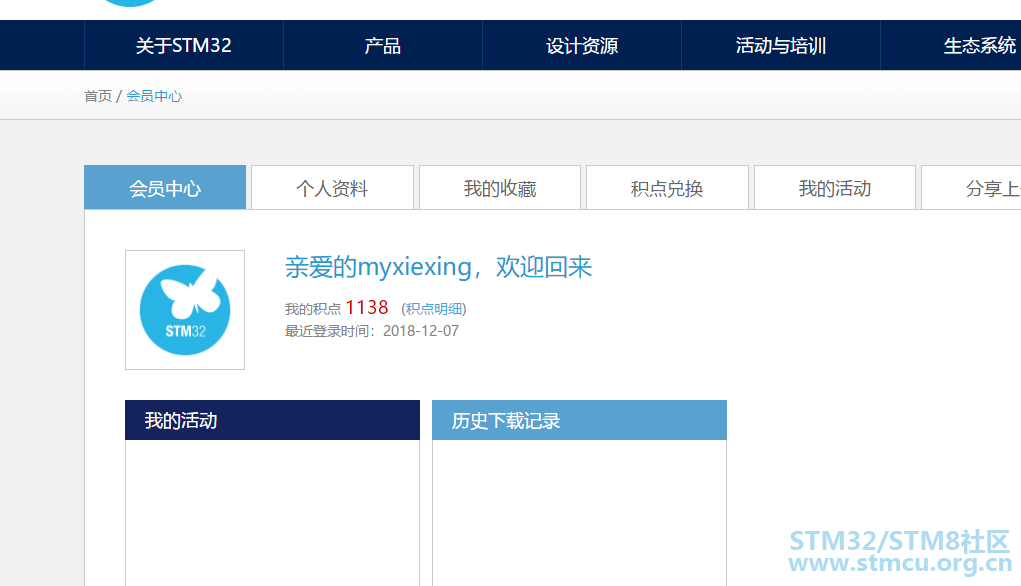Viewport: 1021px width, 586px height.
Task: Click the 亲爱的myxiexing welcome heading
Action: coord(438,267)
